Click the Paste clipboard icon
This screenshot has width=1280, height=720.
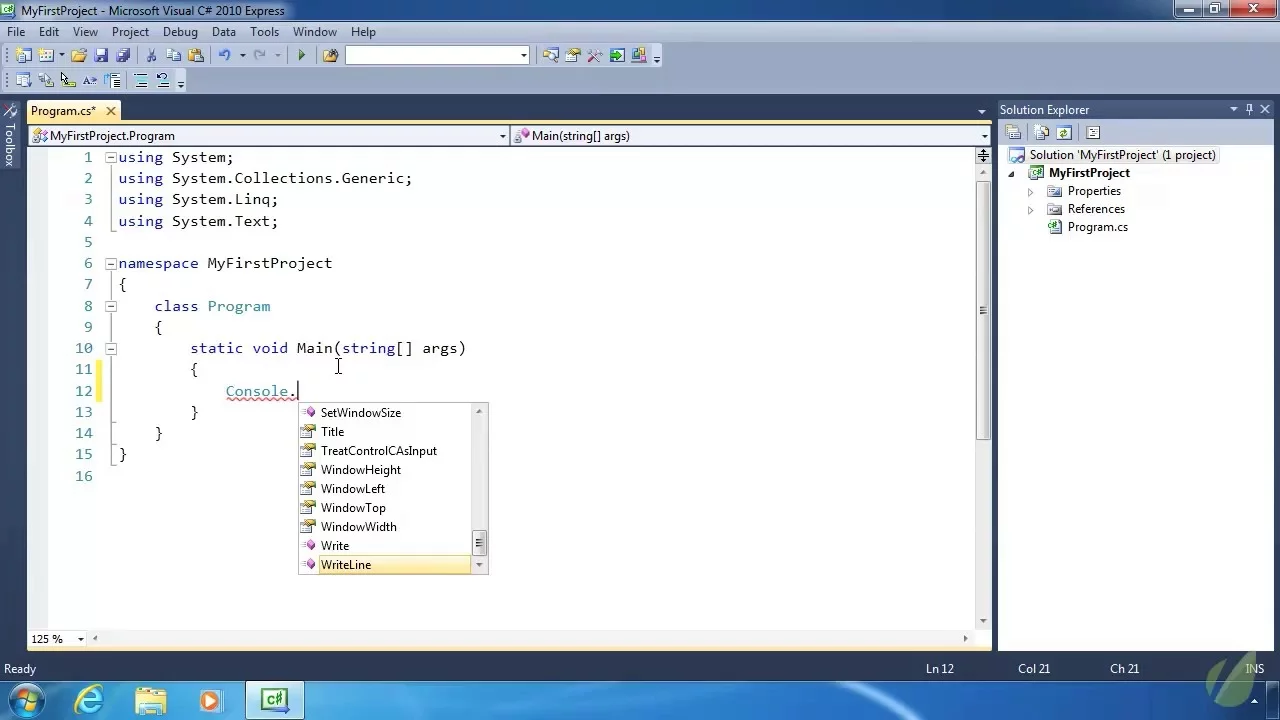[x=196, y=56]
